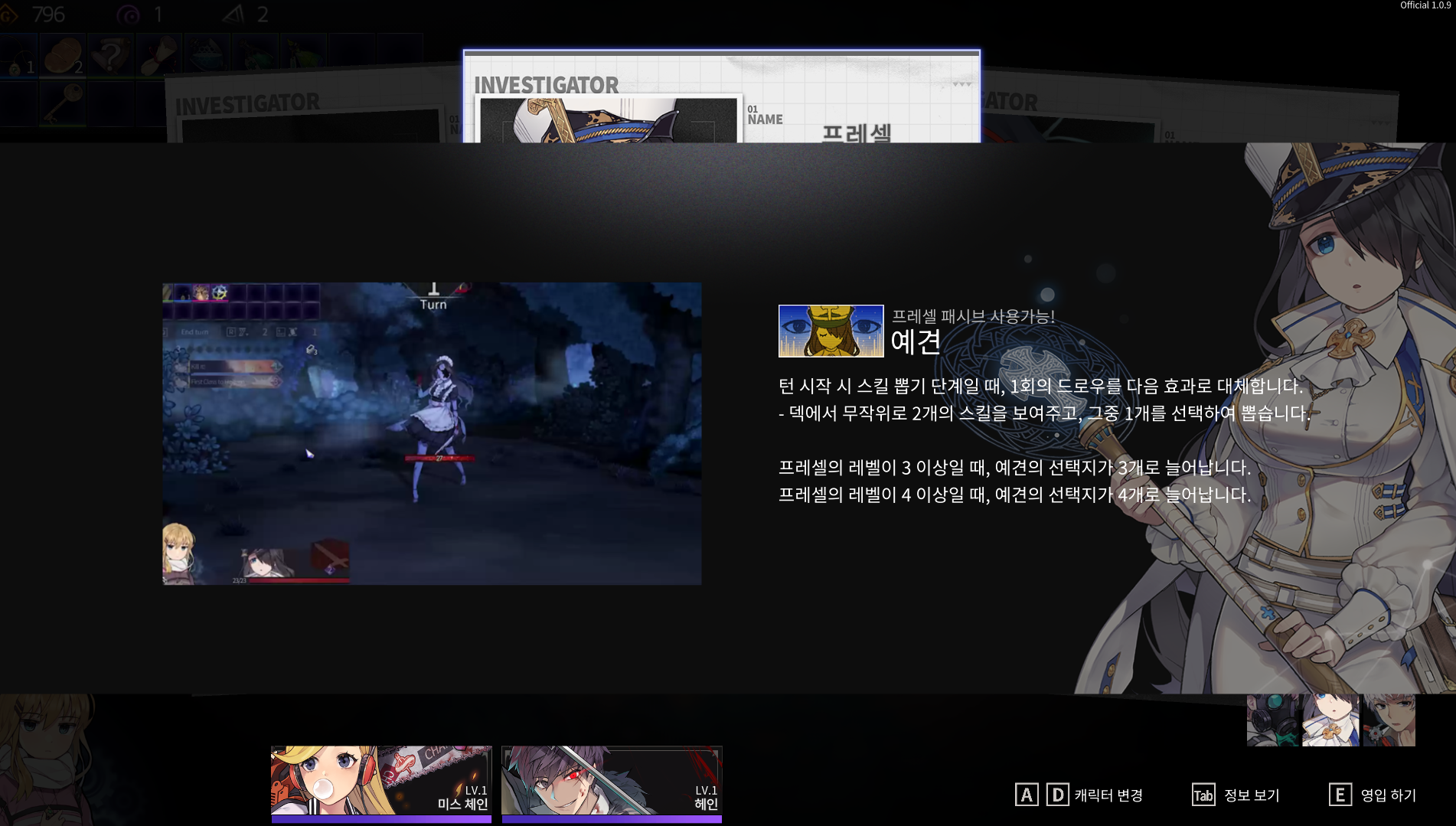Click the level 3 예견 description line
Image resolution: width=1456 pixels, height=826 pixels.
pyautogui.click(x=1014, y=467)
